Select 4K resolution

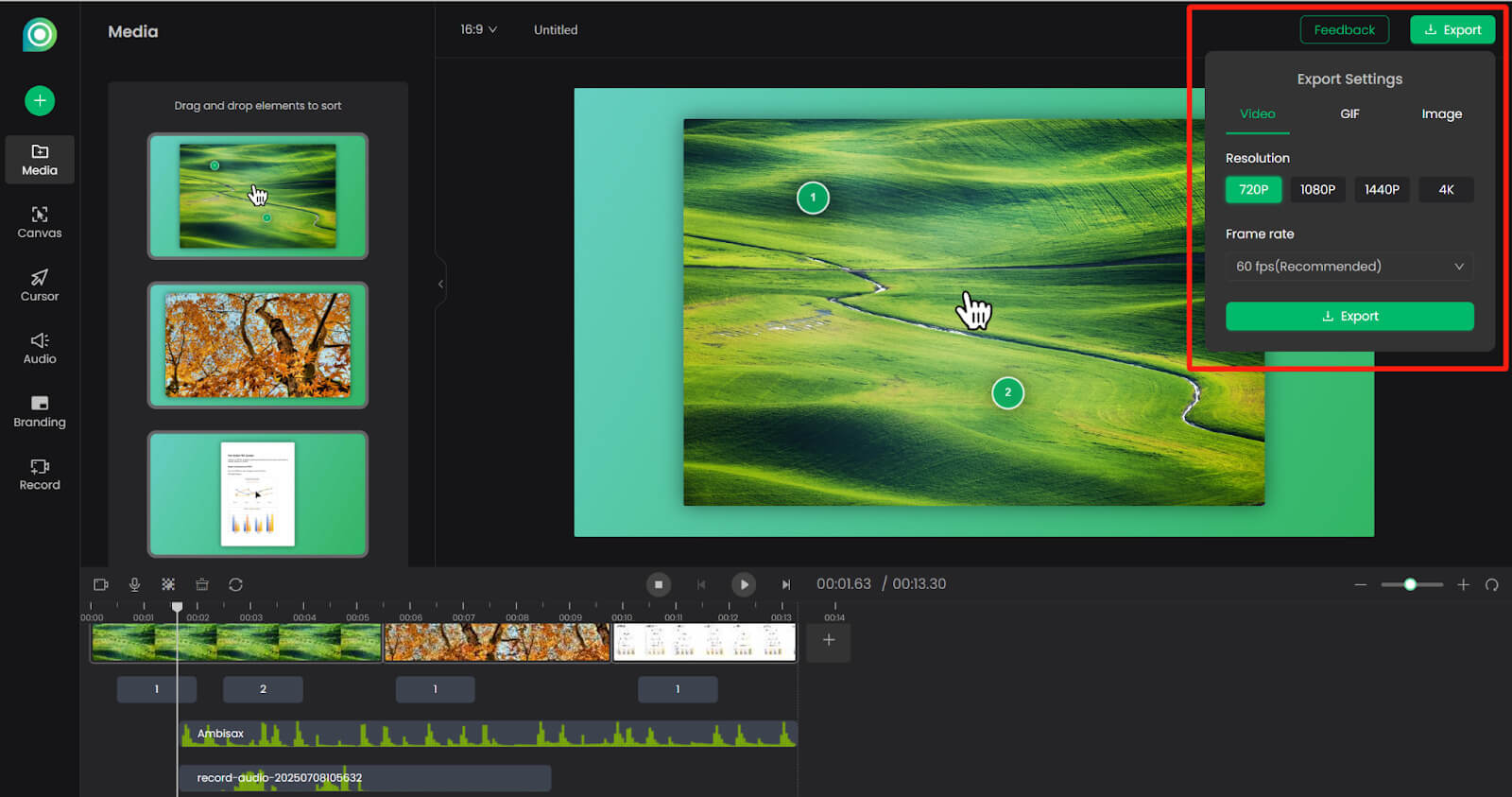pyautogui.click(x=1446, y=189)
